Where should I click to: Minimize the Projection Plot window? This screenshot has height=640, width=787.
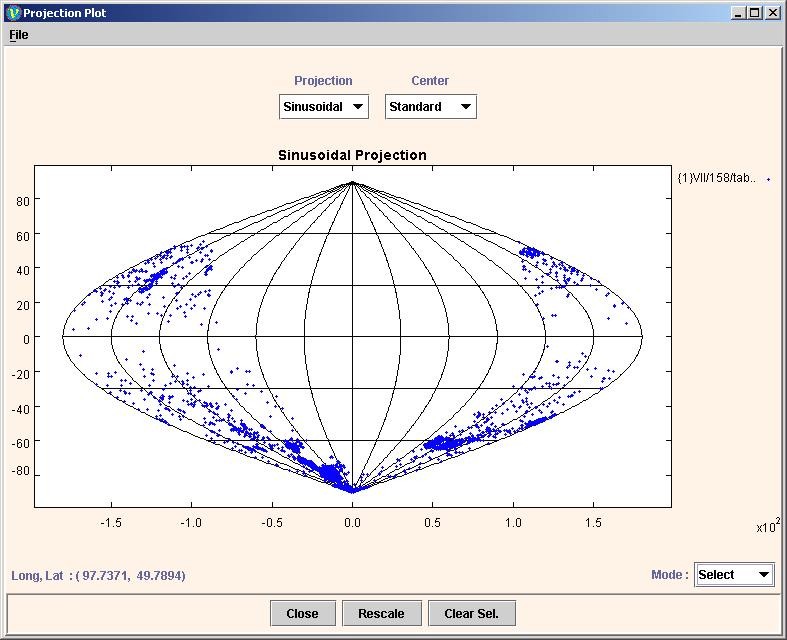coord(738,13)
